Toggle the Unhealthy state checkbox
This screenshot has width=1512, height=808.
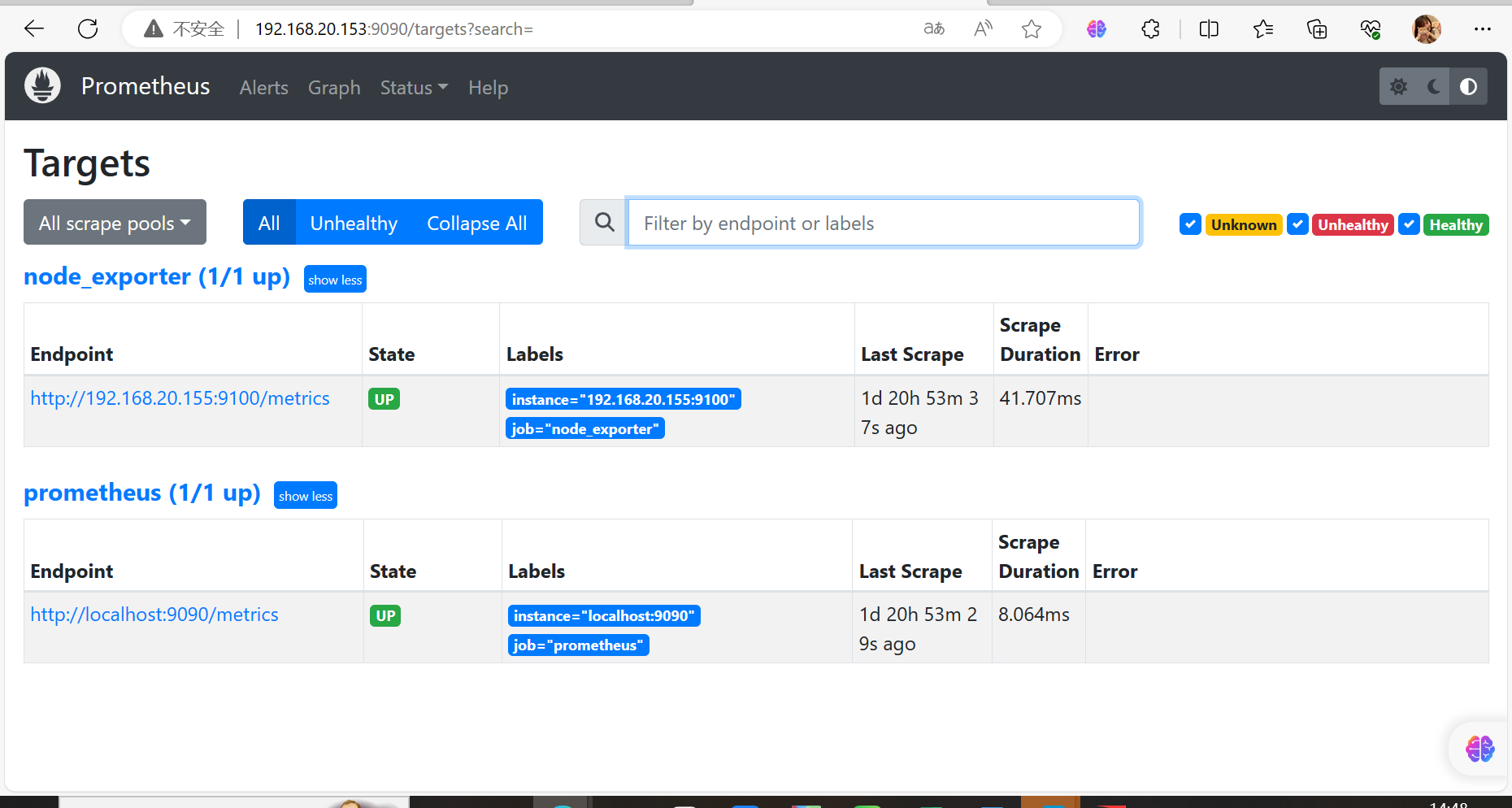[x=1297, y=224]
